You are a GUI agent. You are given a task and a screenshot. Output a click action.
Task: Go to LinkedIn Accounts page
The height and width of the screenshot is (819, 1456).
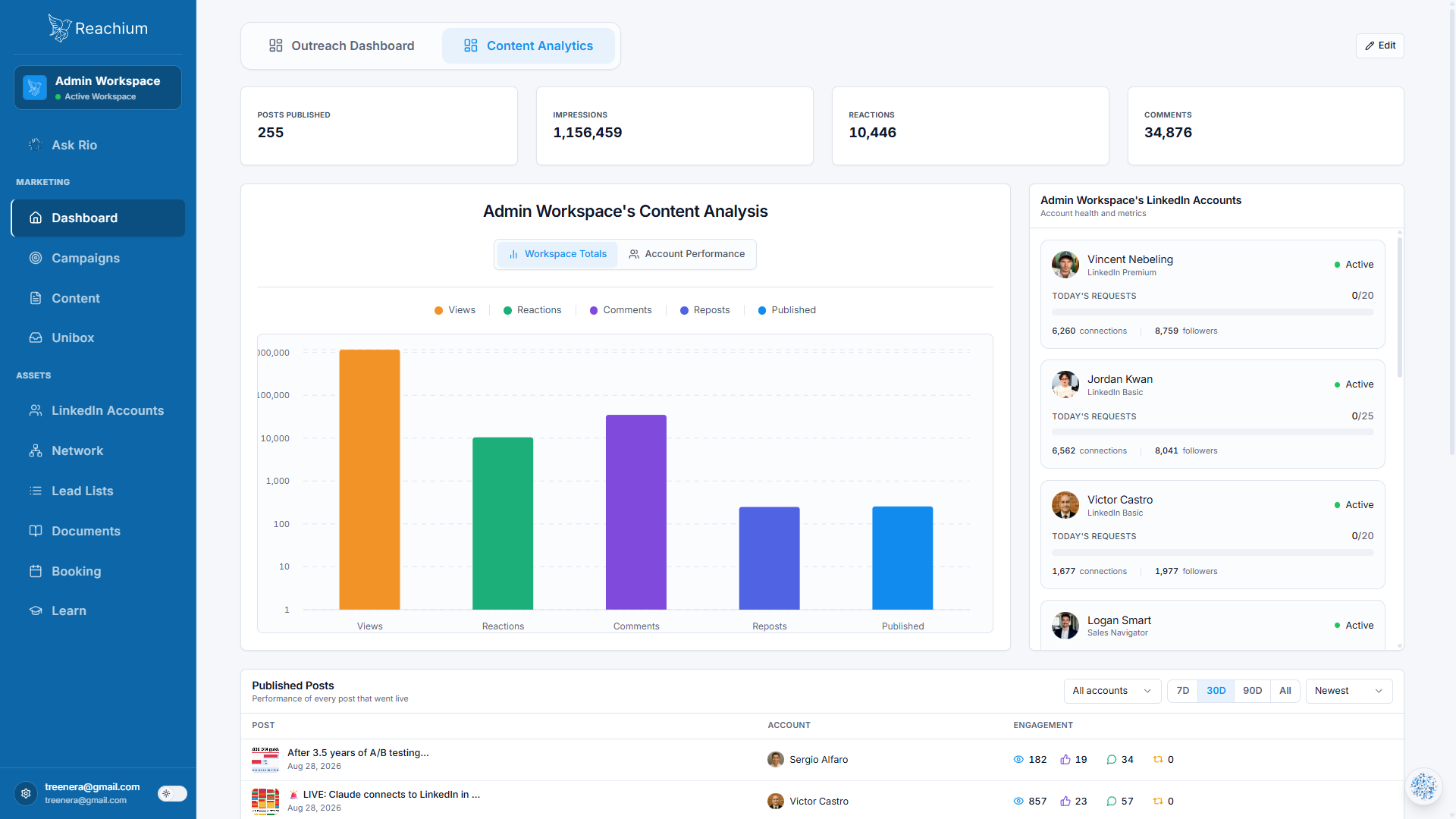[x=98, y=410]
